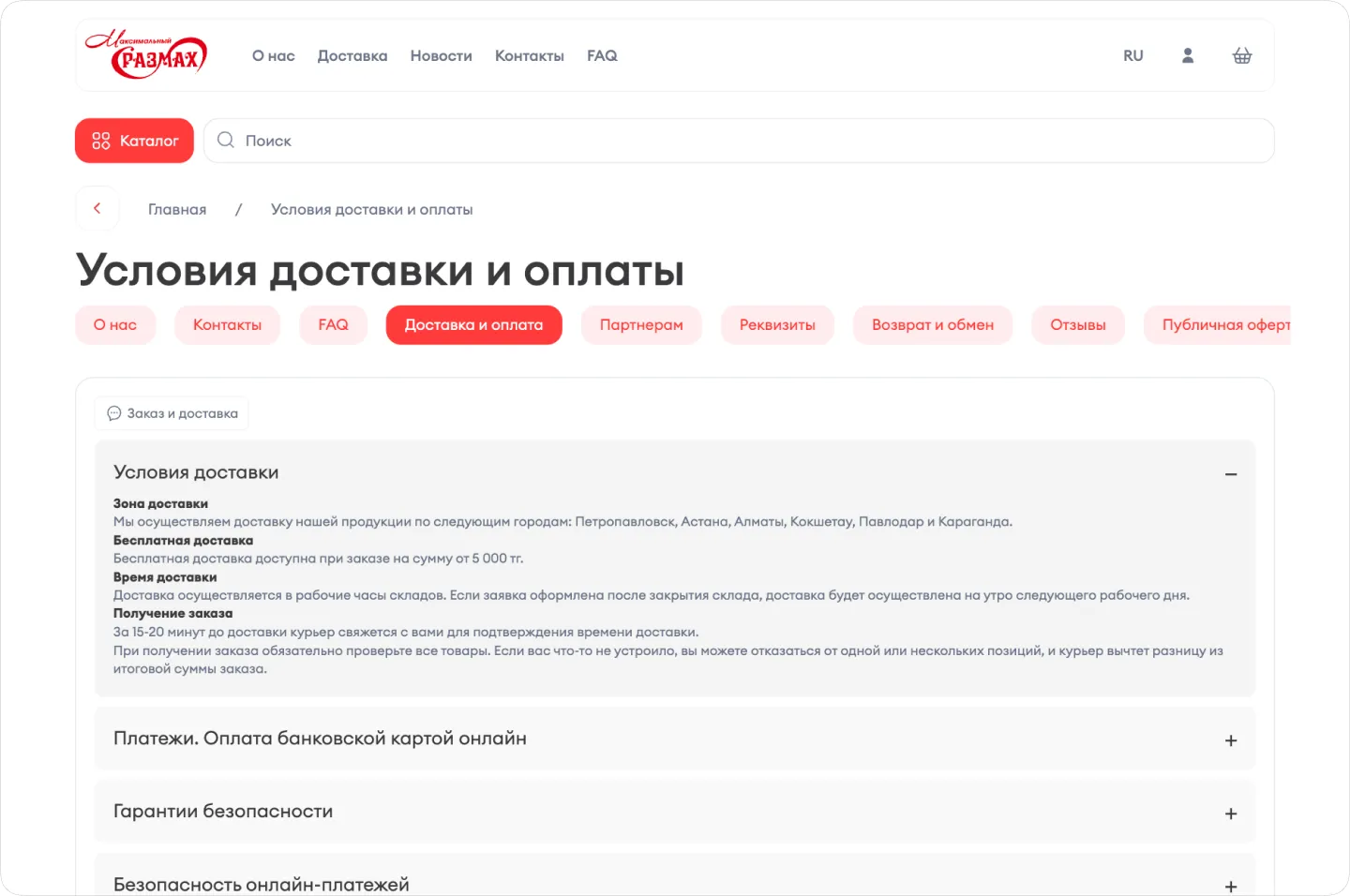This screenshot has height=896, width=1350.
Task: Expand Безопасность онлайн-платежей section
Action: [1230, 883]
